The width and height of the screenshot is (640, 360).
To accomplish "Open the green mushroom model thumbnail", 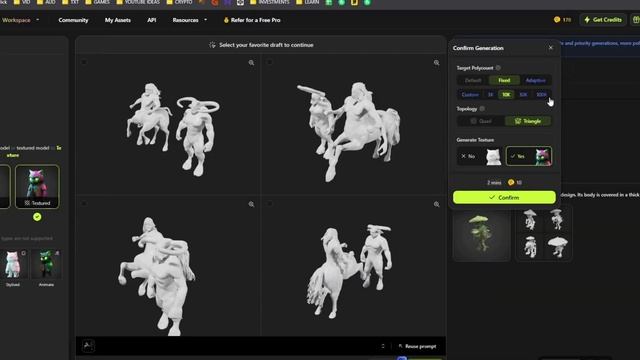I will 482,233.
